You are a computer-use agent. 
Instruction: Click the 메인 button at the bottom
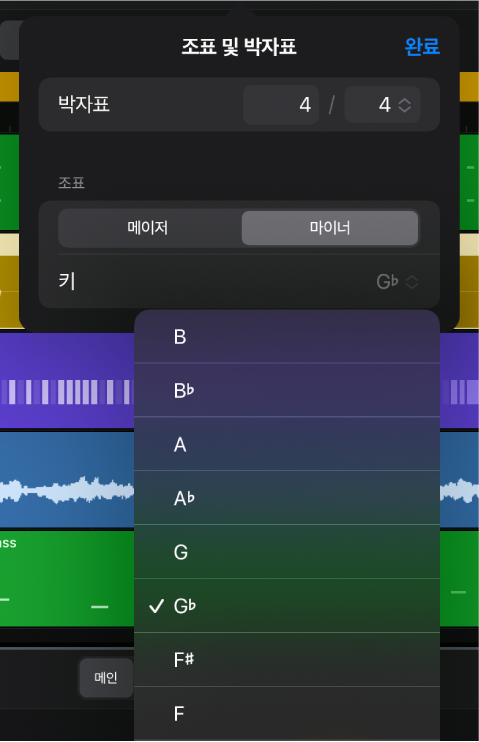point(106,678)
